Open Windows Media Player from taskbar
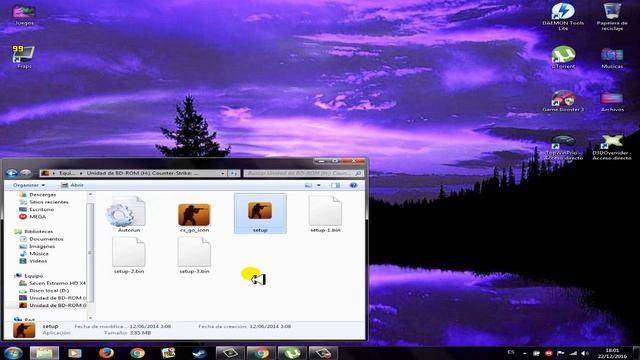Image resolution: width=640 pixels, height=360 pixels. click(x=75, y=353)
